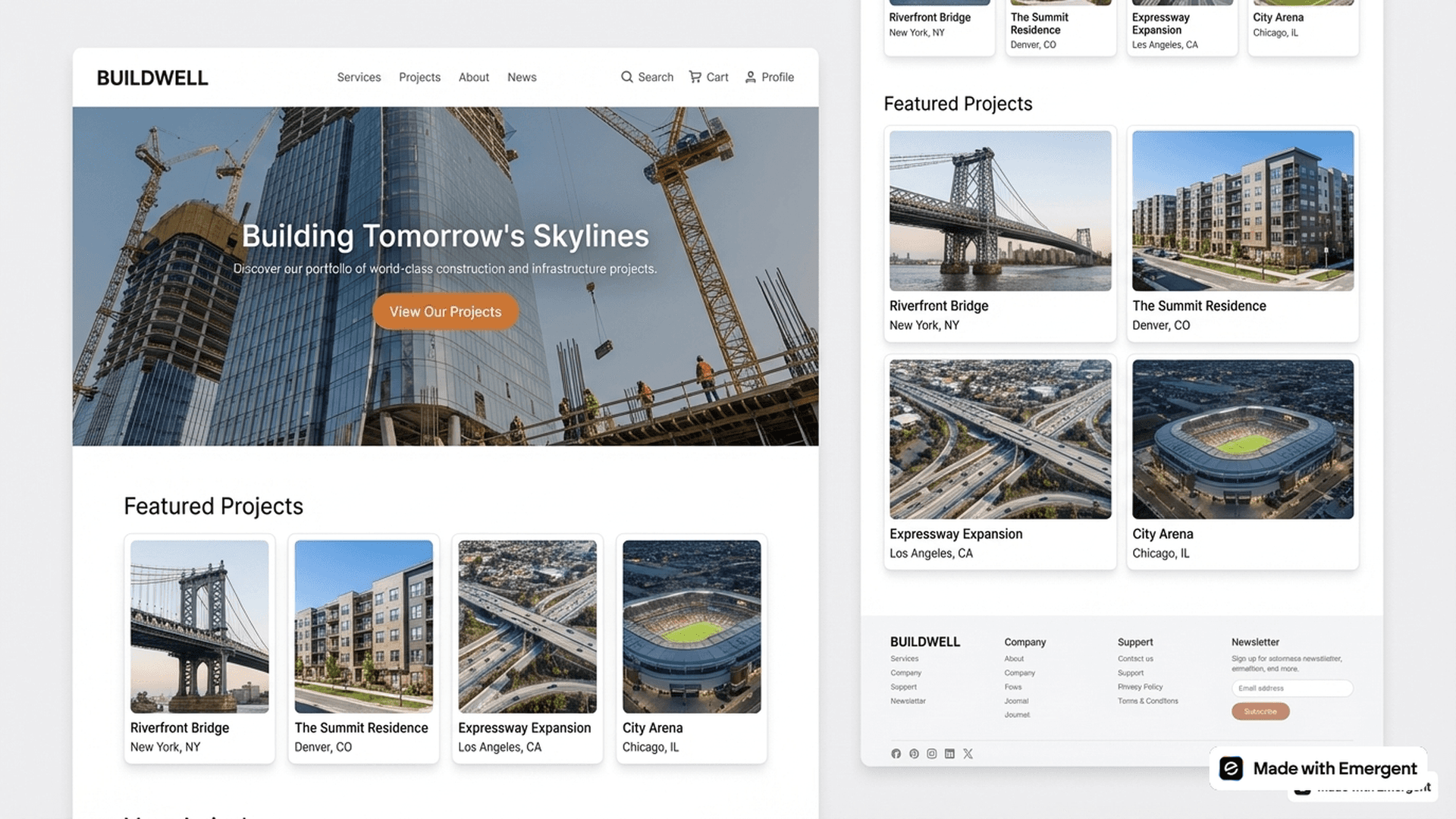Open the X social icon in the footer
1456x819 pixels.
[x=968, y=753]
